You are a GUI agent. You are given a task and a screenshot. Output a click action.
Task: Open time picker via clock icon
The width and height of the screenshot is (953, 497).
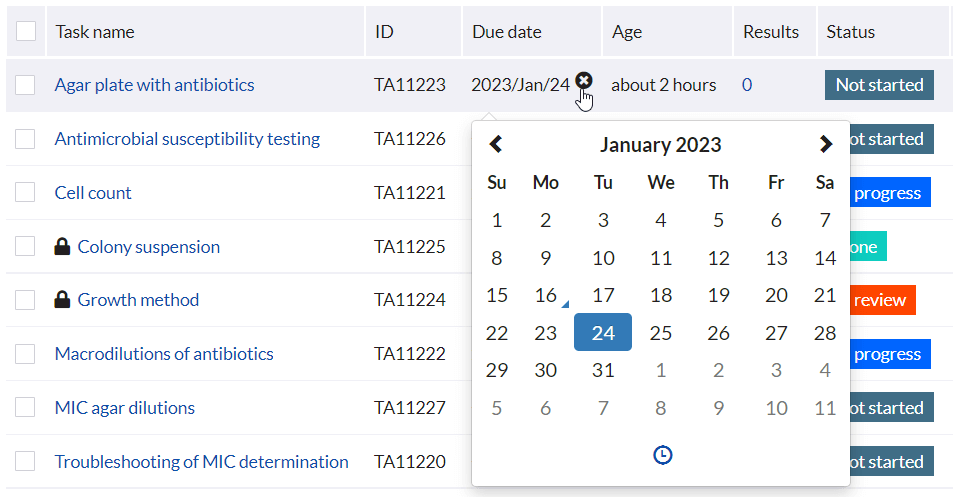[x=662, y=455]
